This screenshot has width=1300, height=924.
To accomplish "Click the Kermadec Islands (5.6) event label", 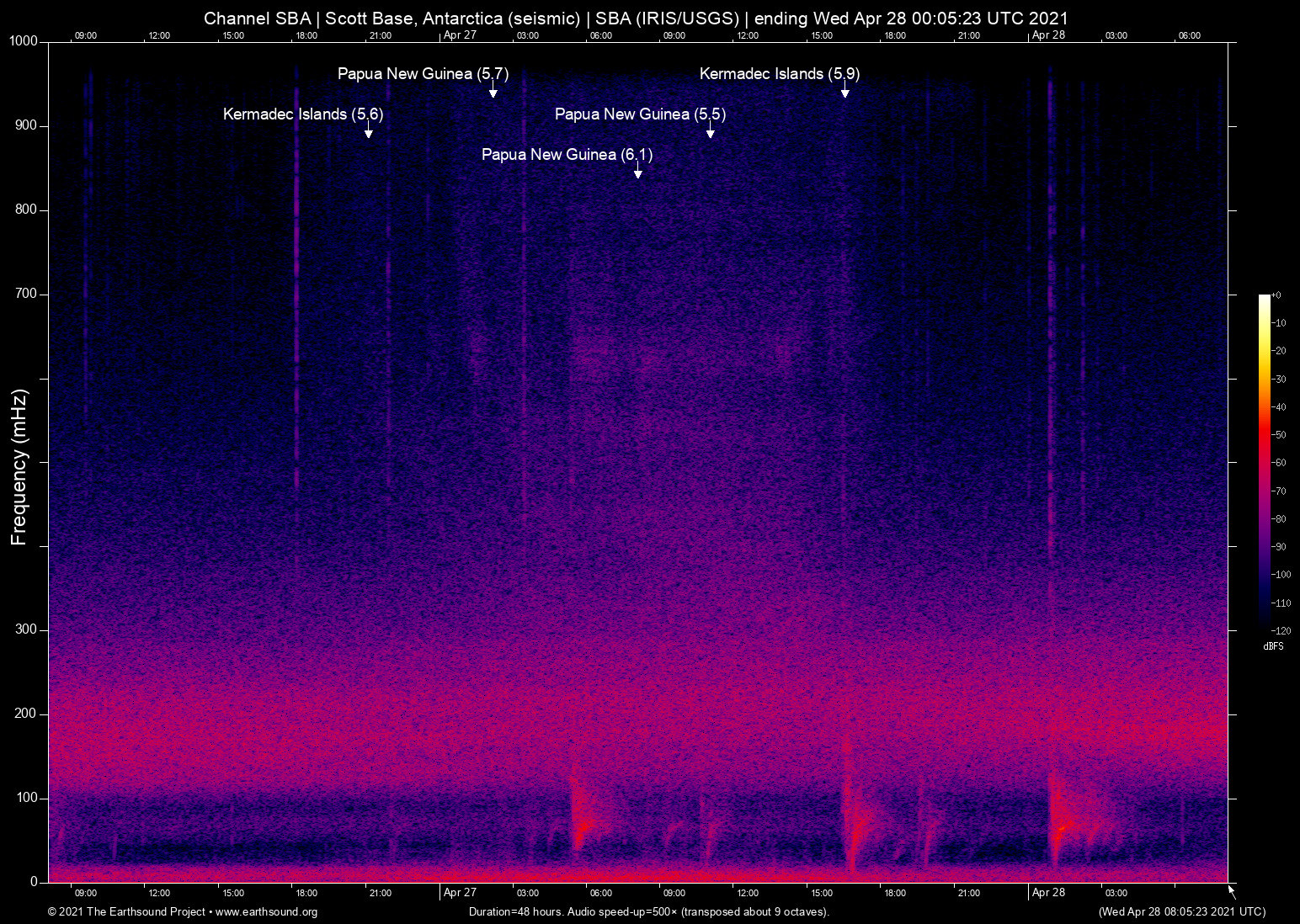I will (303, 114).
